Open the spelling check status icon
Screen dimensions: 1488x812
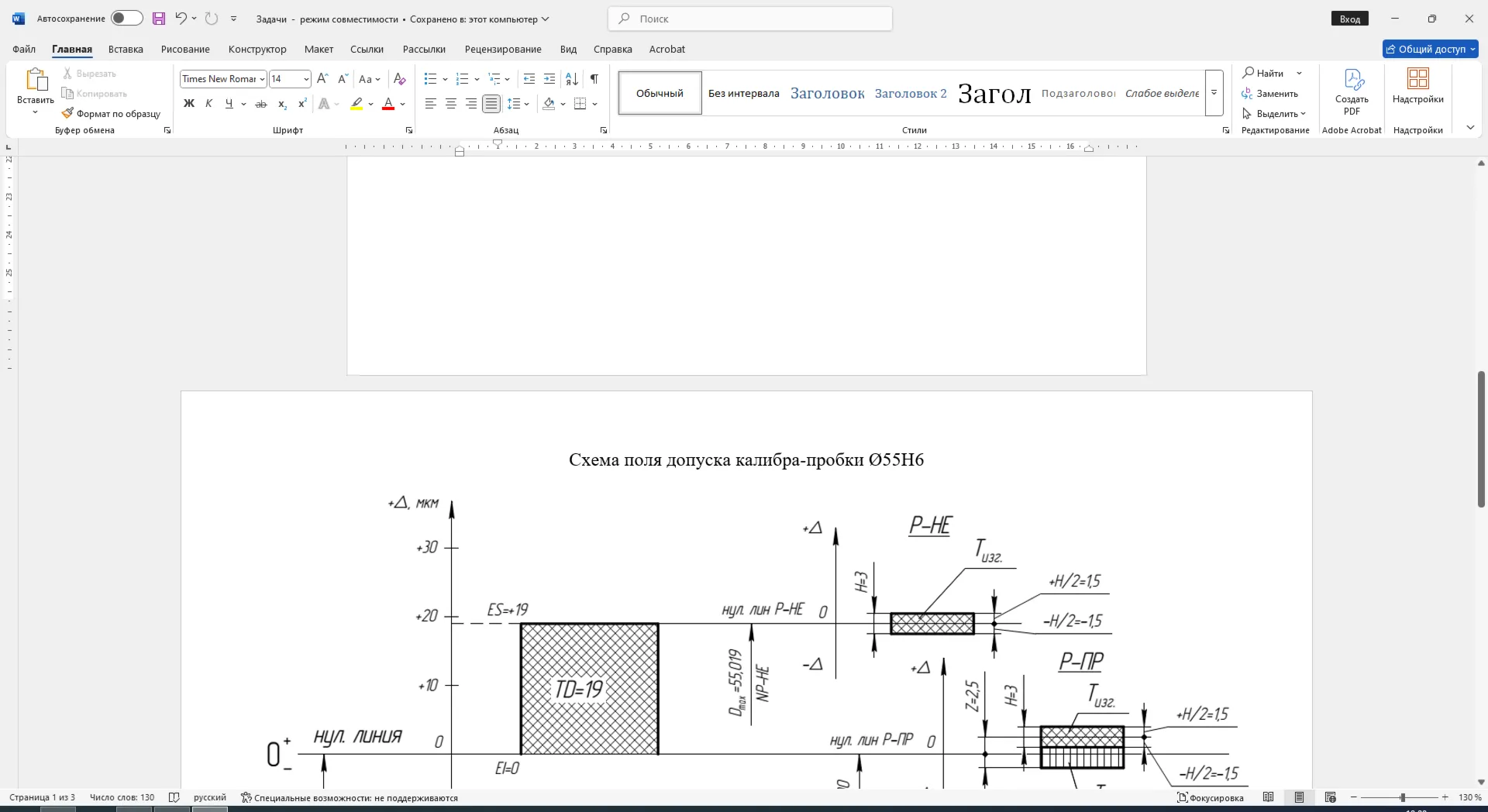[x=174, y=797]
